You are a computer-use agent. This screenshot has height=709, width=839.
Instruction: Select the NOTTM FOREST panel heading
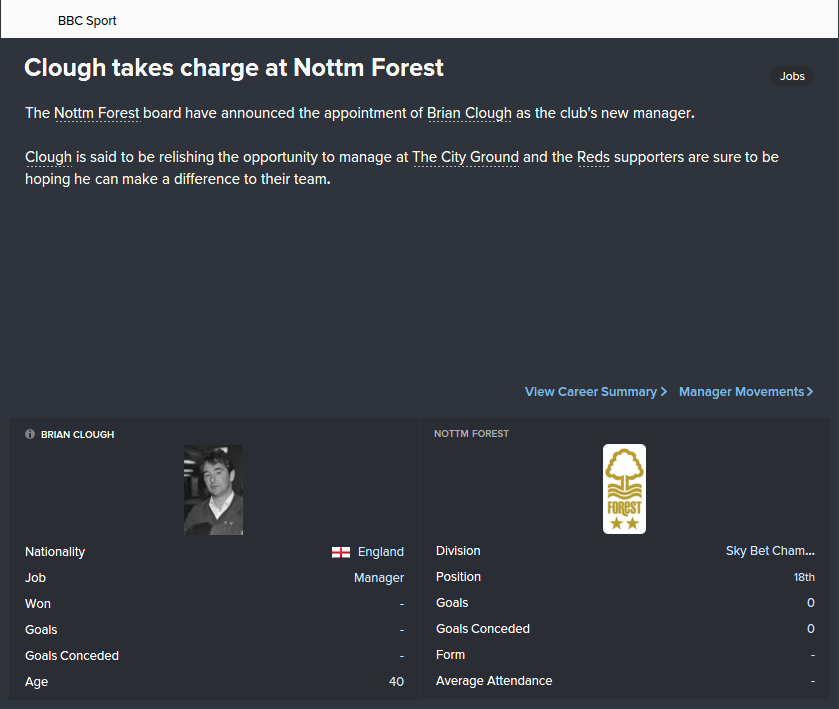pyautogui.click(x=471, y=434)
